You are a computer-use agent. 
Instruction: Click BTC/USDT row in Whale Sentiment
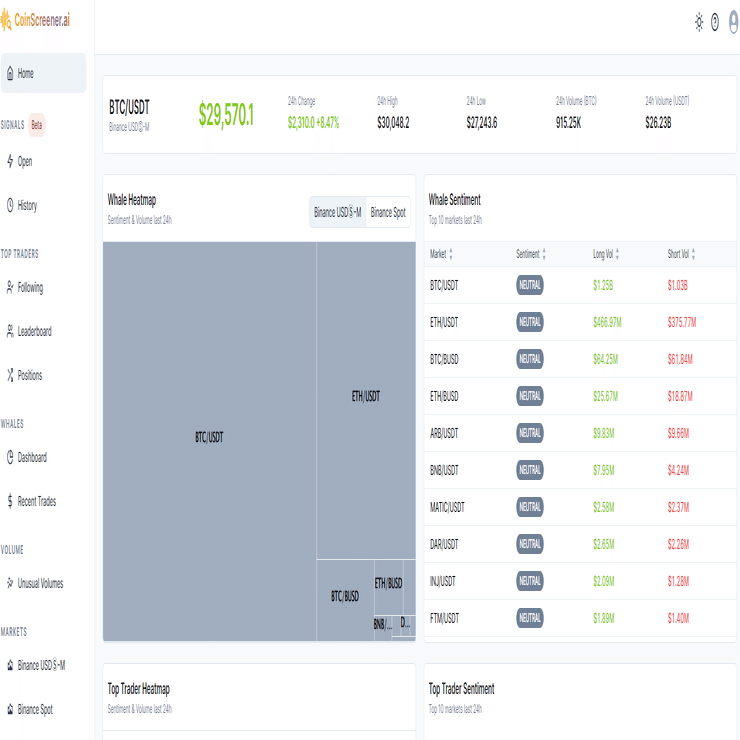580,285
